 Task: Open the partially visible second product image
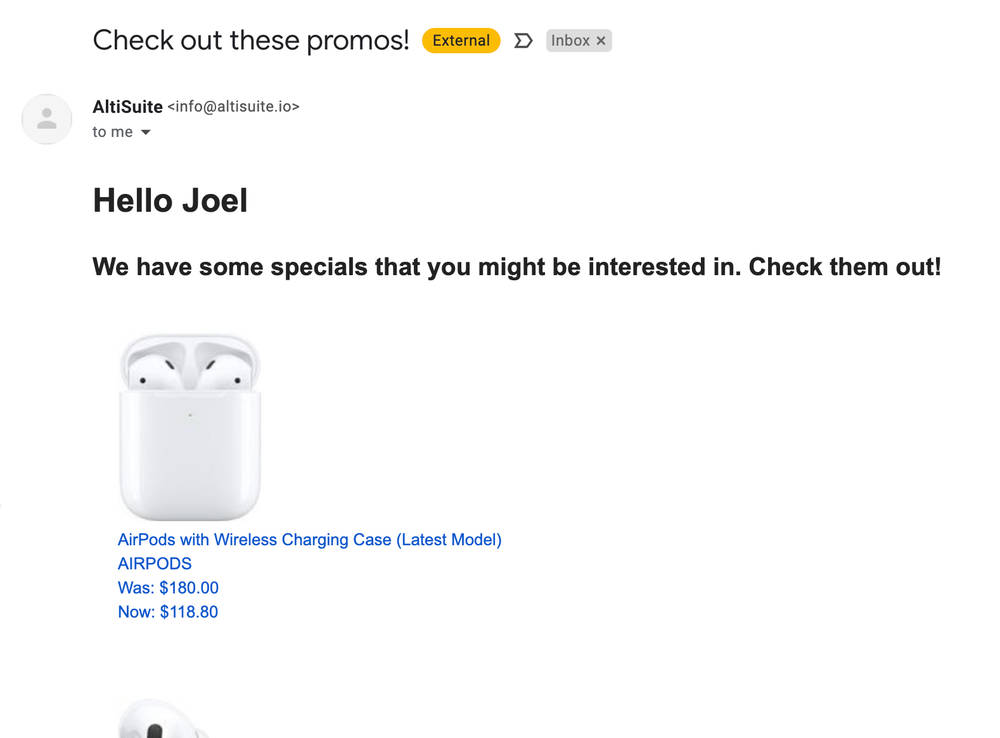(x=160, y=720)
